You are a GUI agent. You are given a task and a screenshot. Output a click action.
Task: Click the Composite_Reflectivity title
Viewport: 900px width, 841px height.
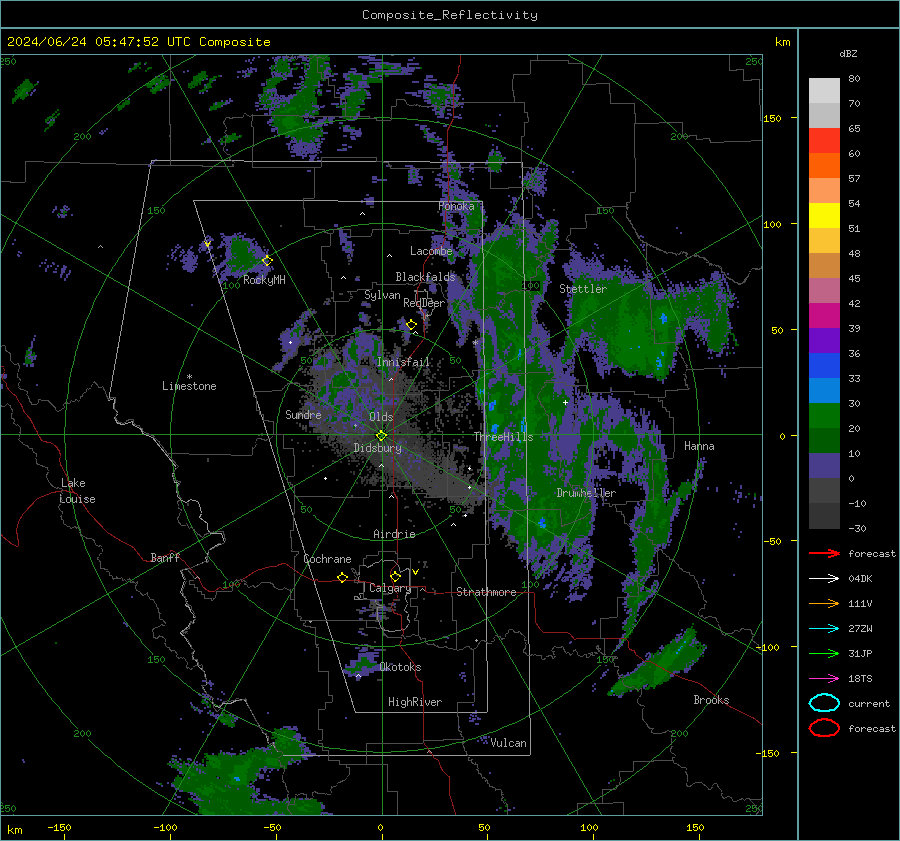(x=450, y=15)
